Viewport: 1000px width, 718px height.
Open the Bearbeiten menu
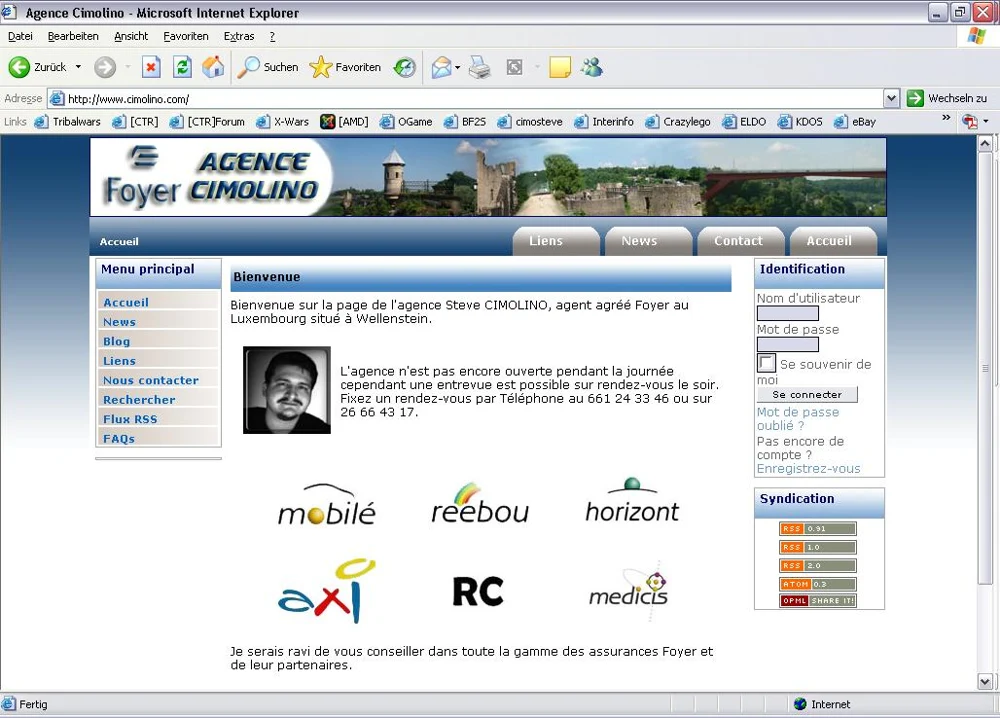coord(73,36)
